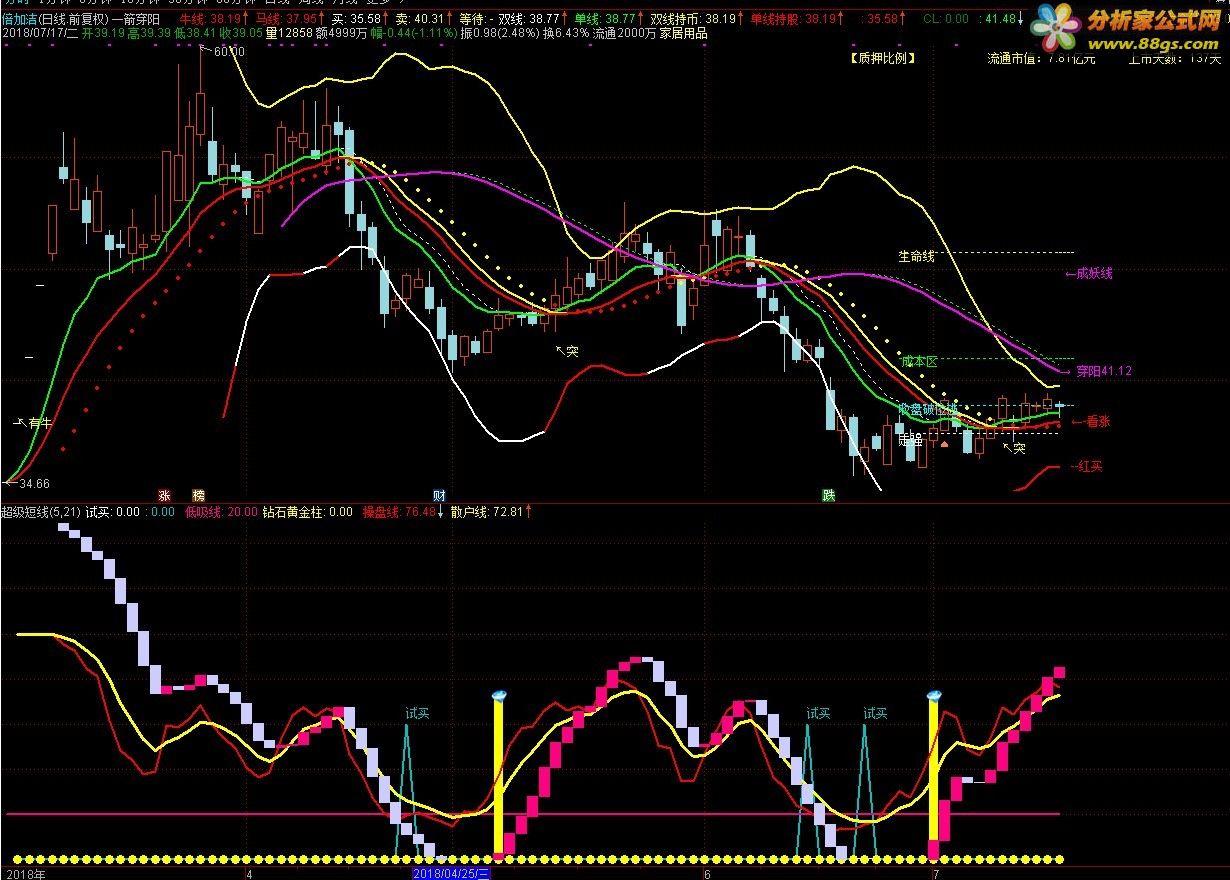1230x880 pixels.
Task: Click the red 涨 marker icon
Action: pos(164,495)
